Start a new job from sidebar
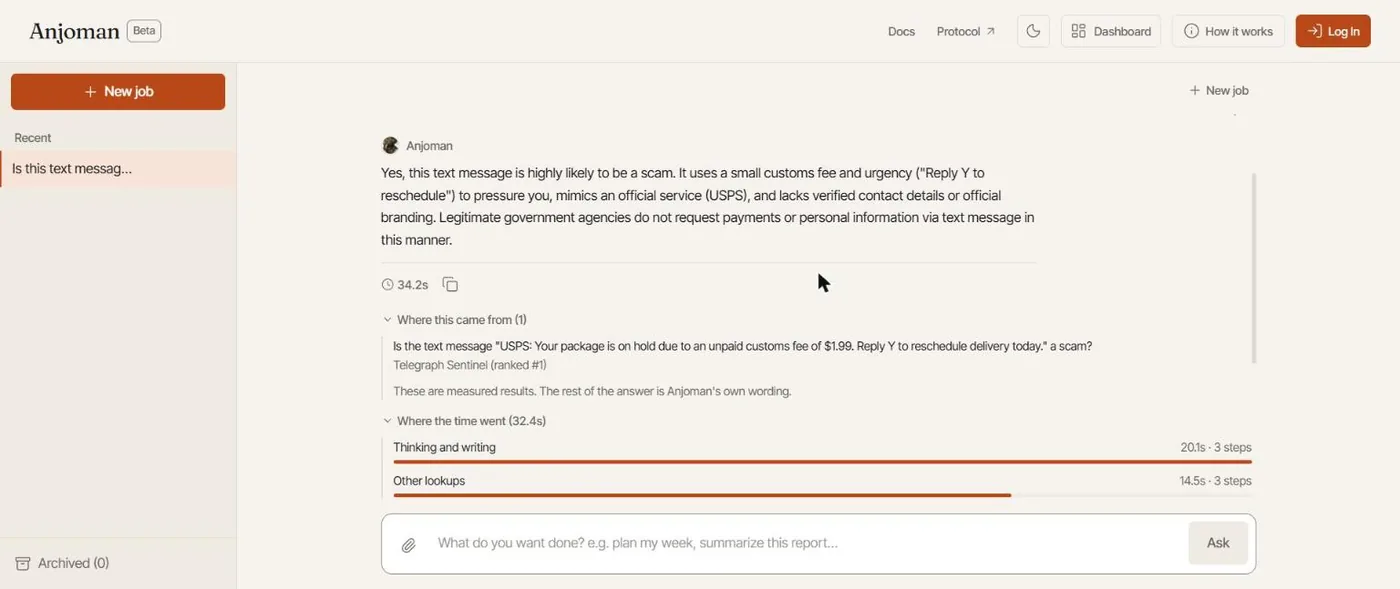1400x589 pixels. pos(118,91)
